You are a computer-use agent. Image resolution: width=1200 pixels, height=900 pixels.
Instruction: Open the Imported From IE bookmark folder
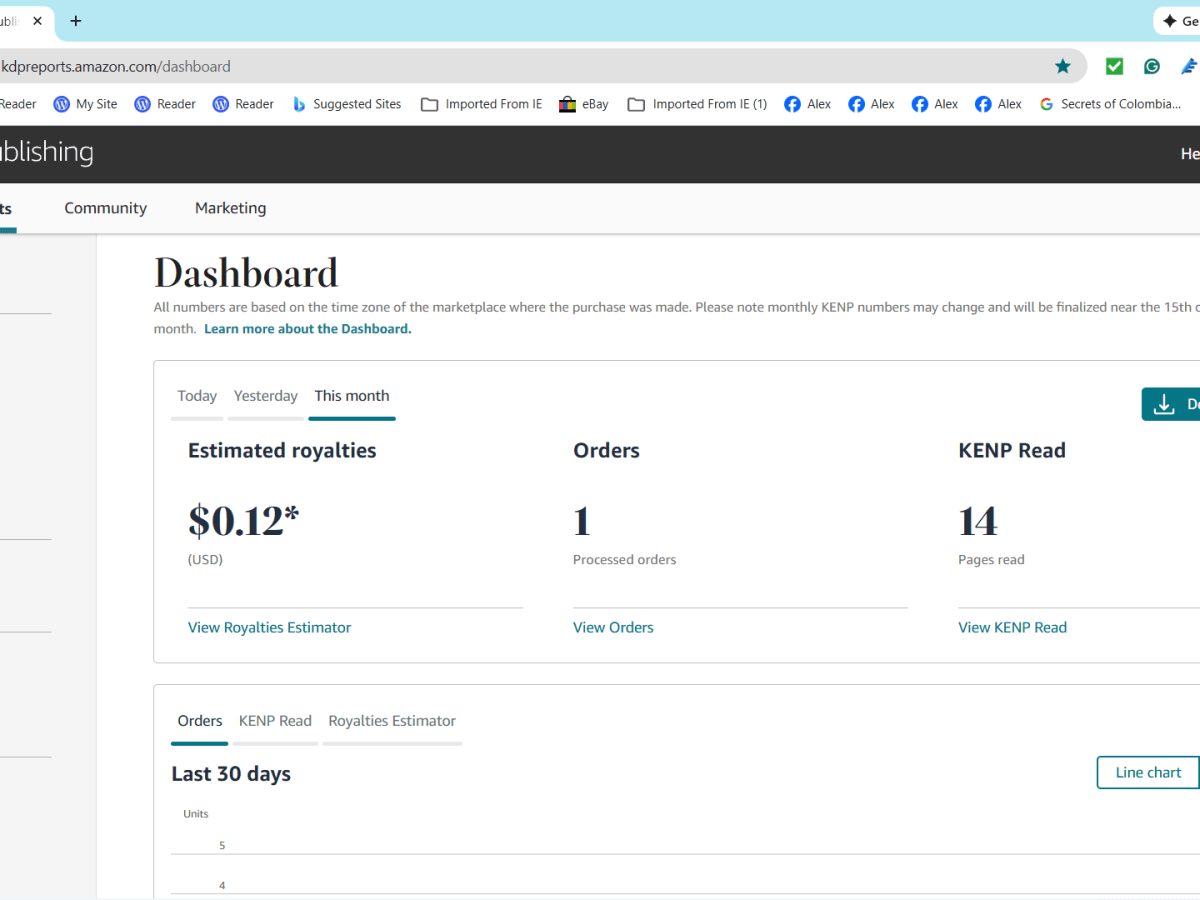481,104
